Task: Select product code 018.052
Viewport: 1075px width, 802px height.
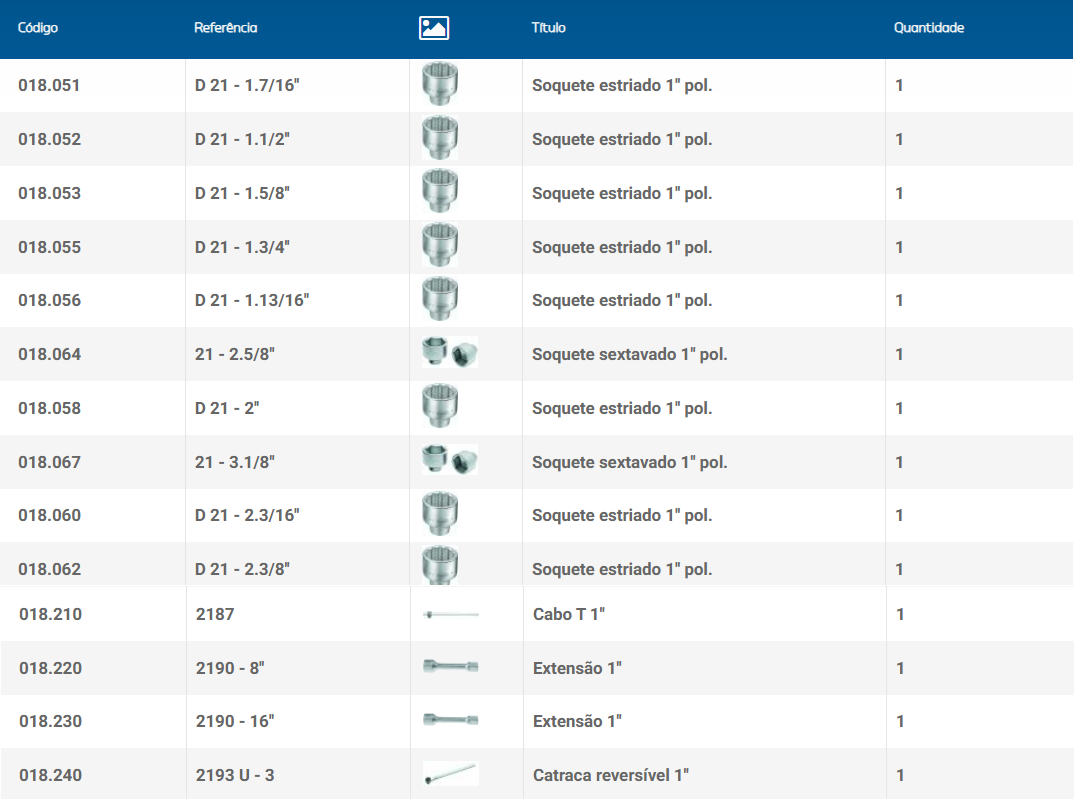Action: [x=49, y=139]
